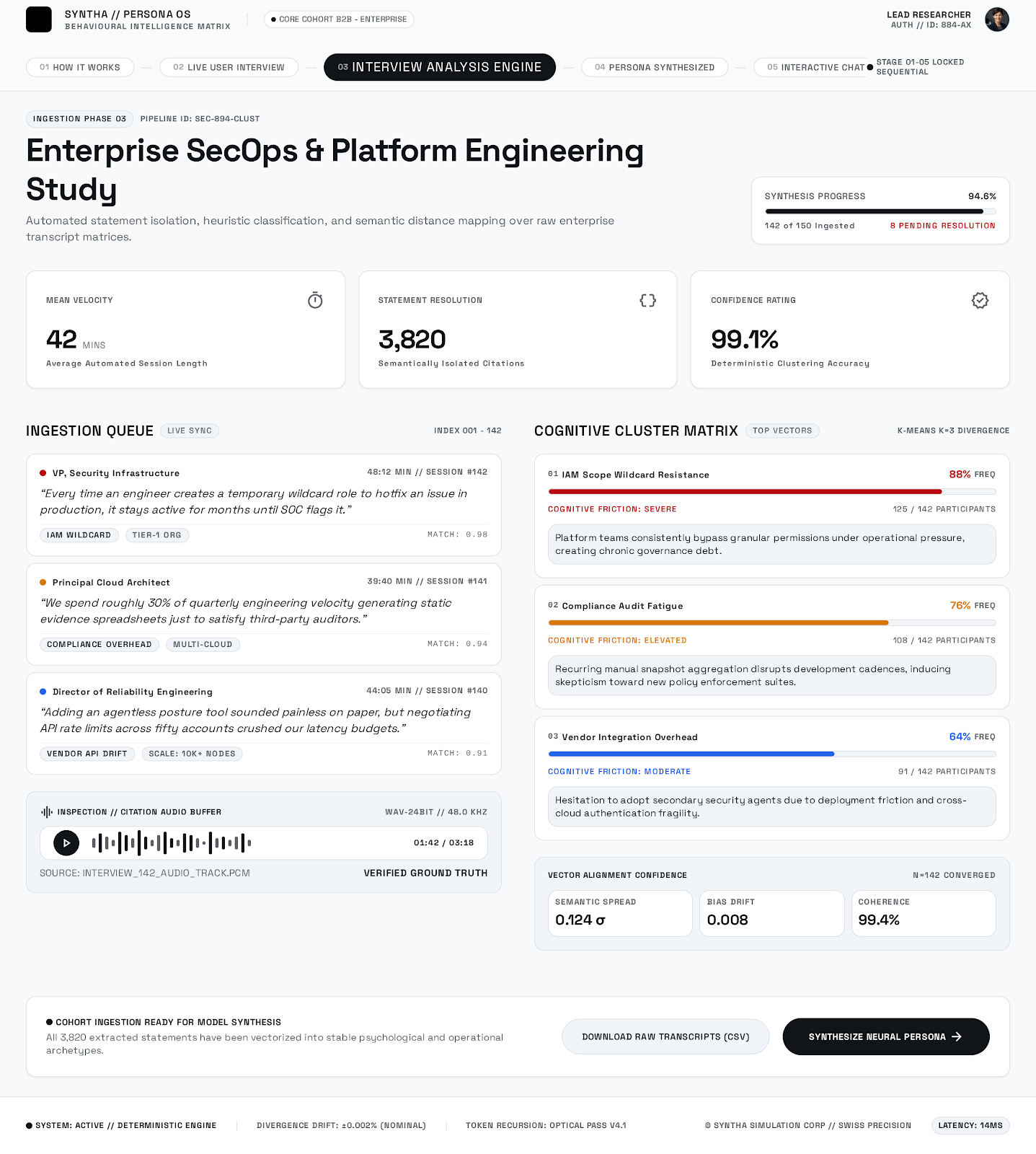Click the Verified Ground Truth label
This screenshot has width=1036, height=1154.
click(425, 873)
